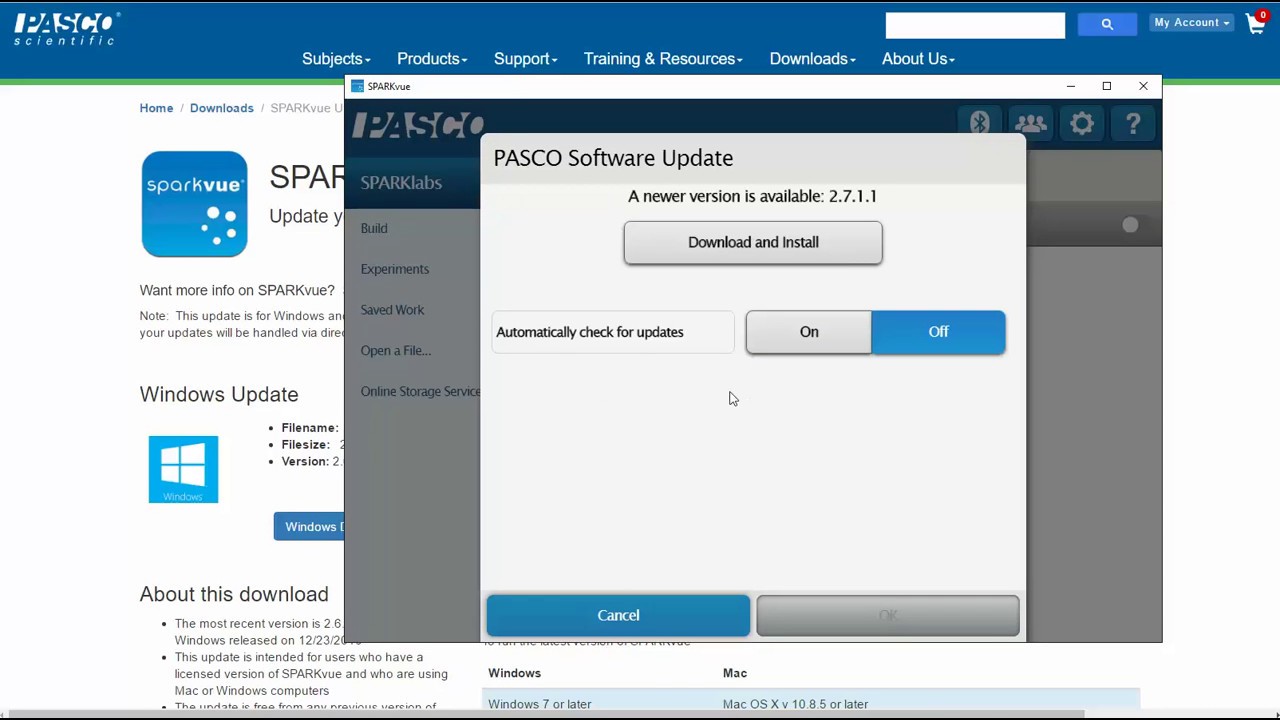Image resolution: width=1280 pixels, height=720 pixels.
Task: Click the "Filename:" label on the webpage
Action: [310, 428]
